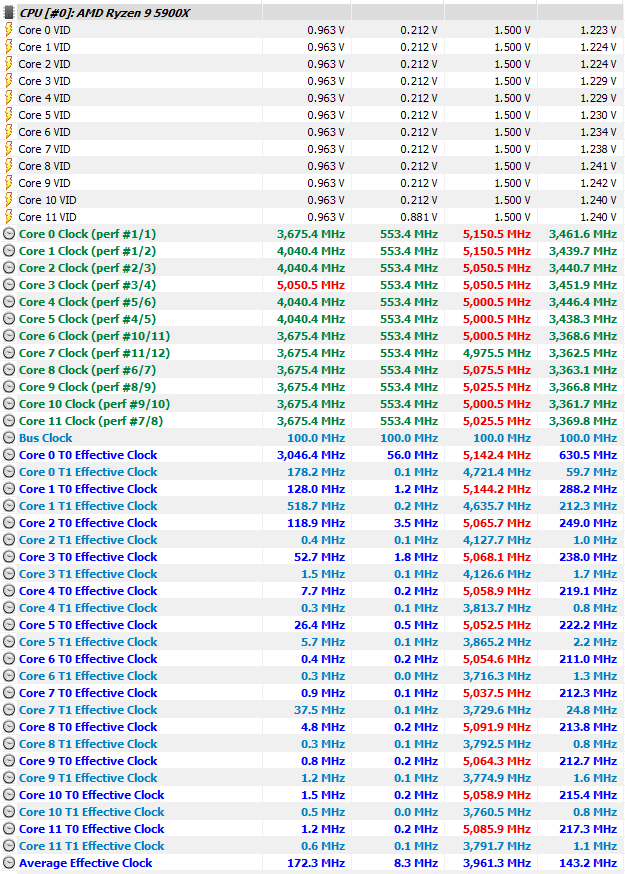Select Core 7 T1 Effective Clock label
The width and height of the screenshot is (625, 874).
point(88,710)
